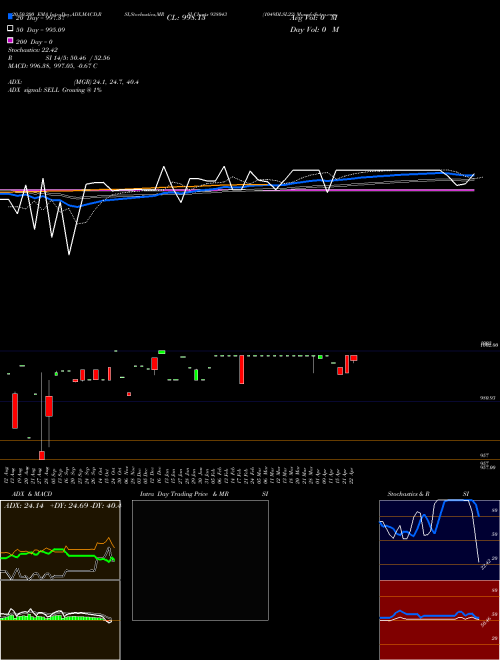
Task: Open the ADX indicator chart panel
Action: click(60, 540)
